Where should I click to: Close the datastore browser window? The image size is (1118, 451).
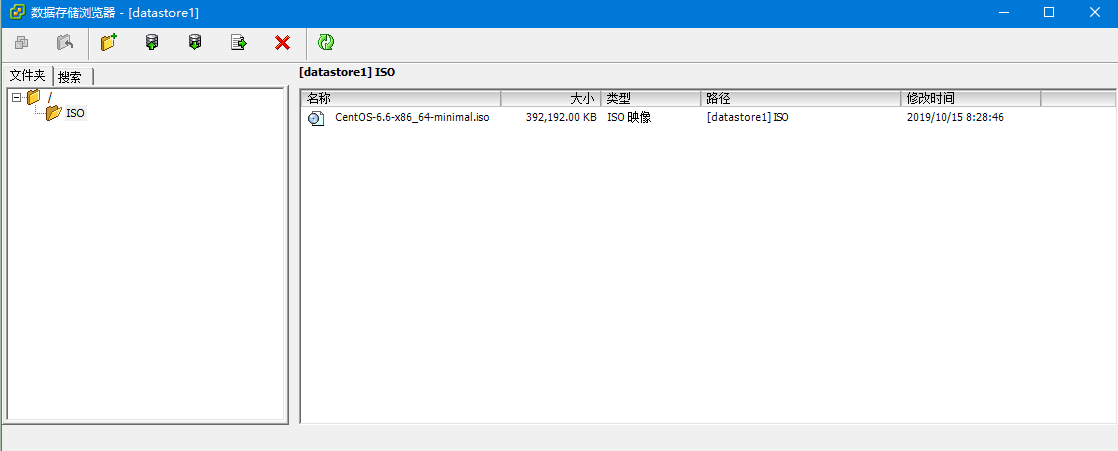coord(1094,13)
